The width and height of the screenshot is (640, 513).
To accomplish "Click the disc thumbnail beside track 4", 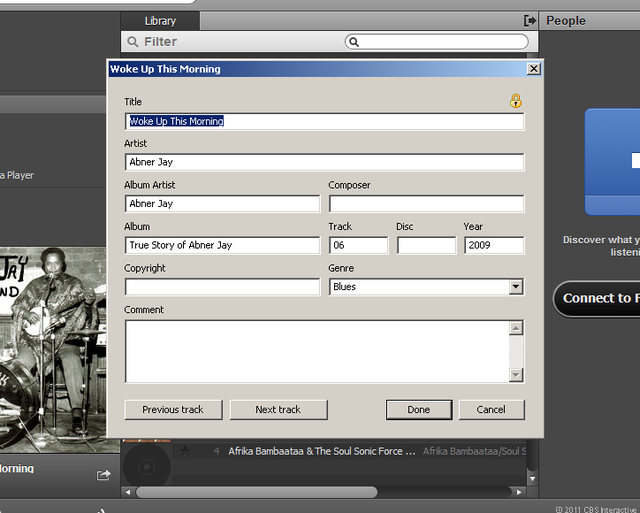I will 147,466.
